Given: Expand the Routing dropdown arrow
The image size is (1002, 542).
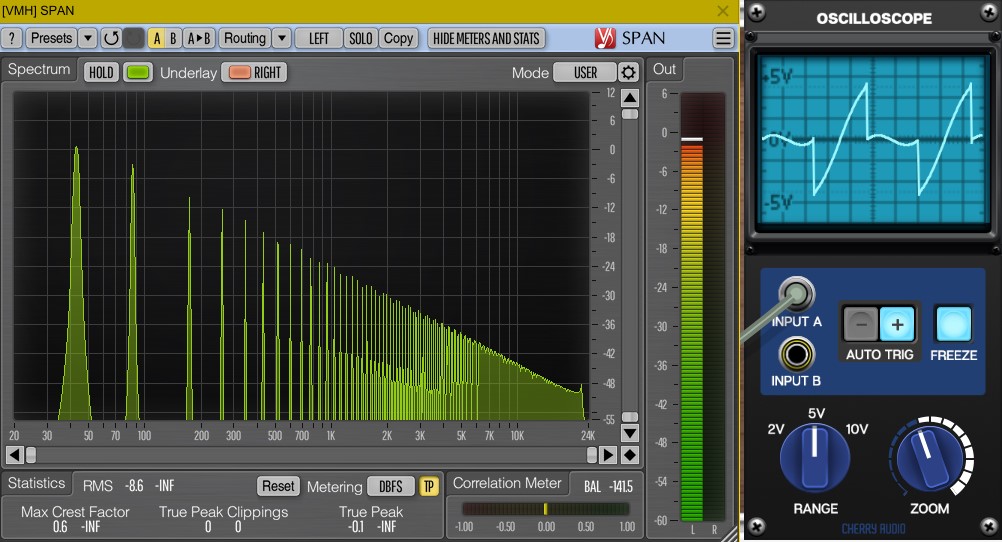Looking at the screenshot, I should [281, 38].
